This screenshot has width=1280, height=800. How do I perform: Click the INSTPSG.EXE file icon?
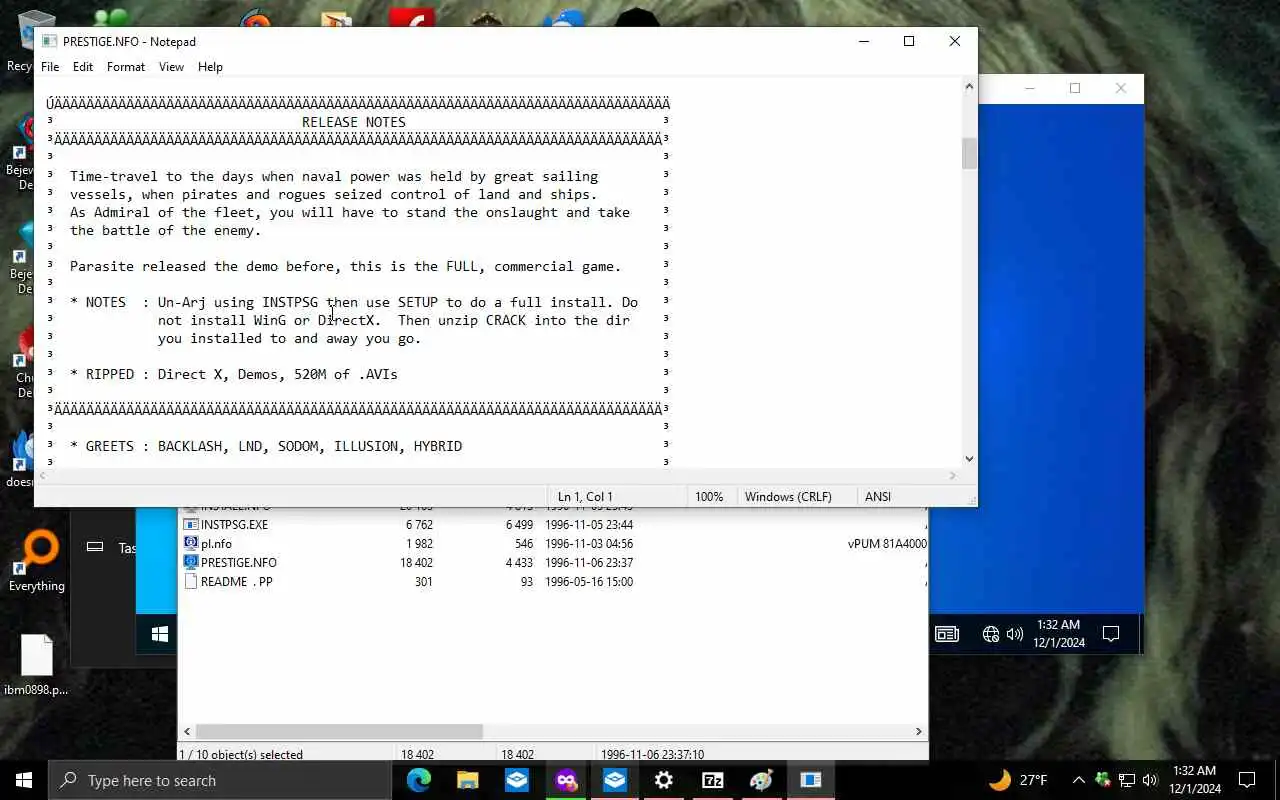pyautogui.click(x=191, y=524)
